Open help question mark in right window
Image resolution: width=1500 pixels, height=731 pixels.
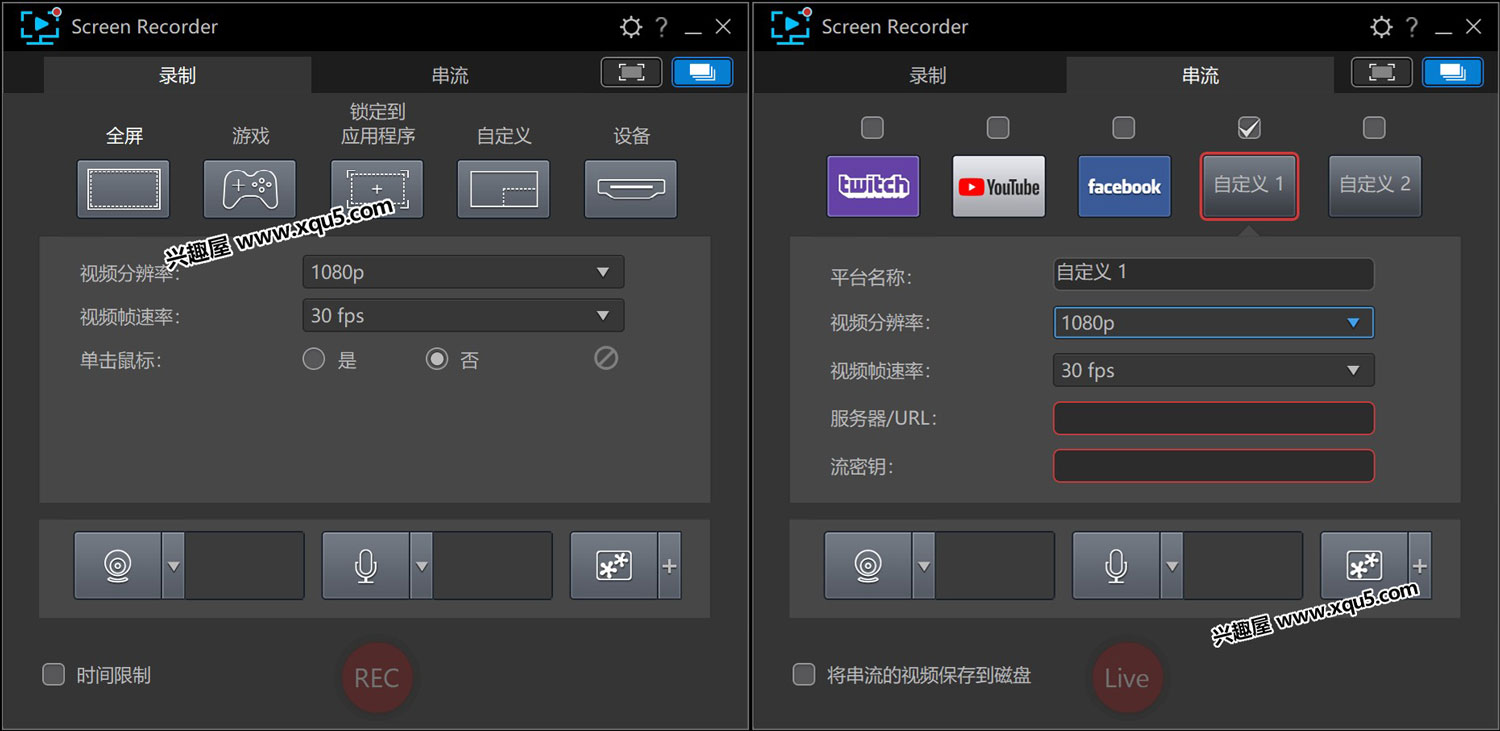pos(1412,27)
